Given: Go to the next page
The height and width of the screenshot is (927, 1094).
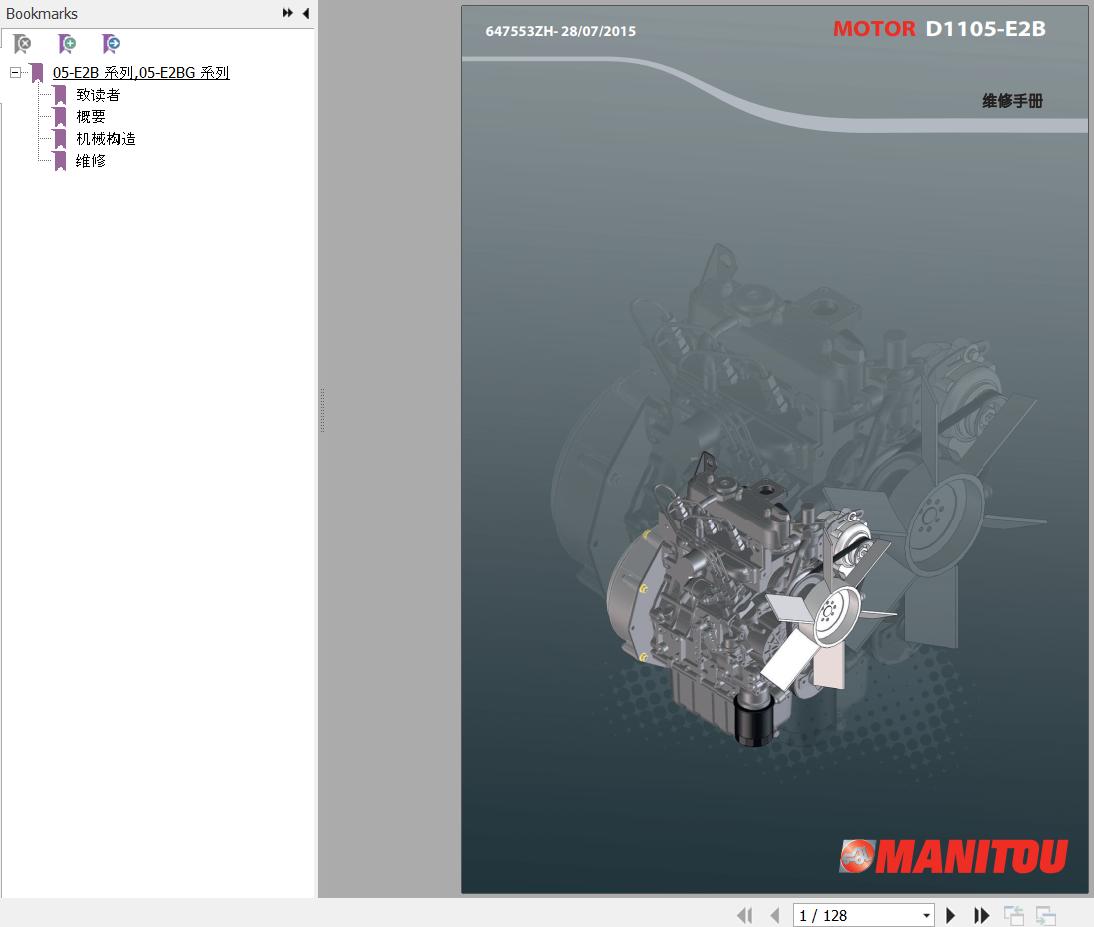Looking at the screenshot, I should tap(951, 915).
